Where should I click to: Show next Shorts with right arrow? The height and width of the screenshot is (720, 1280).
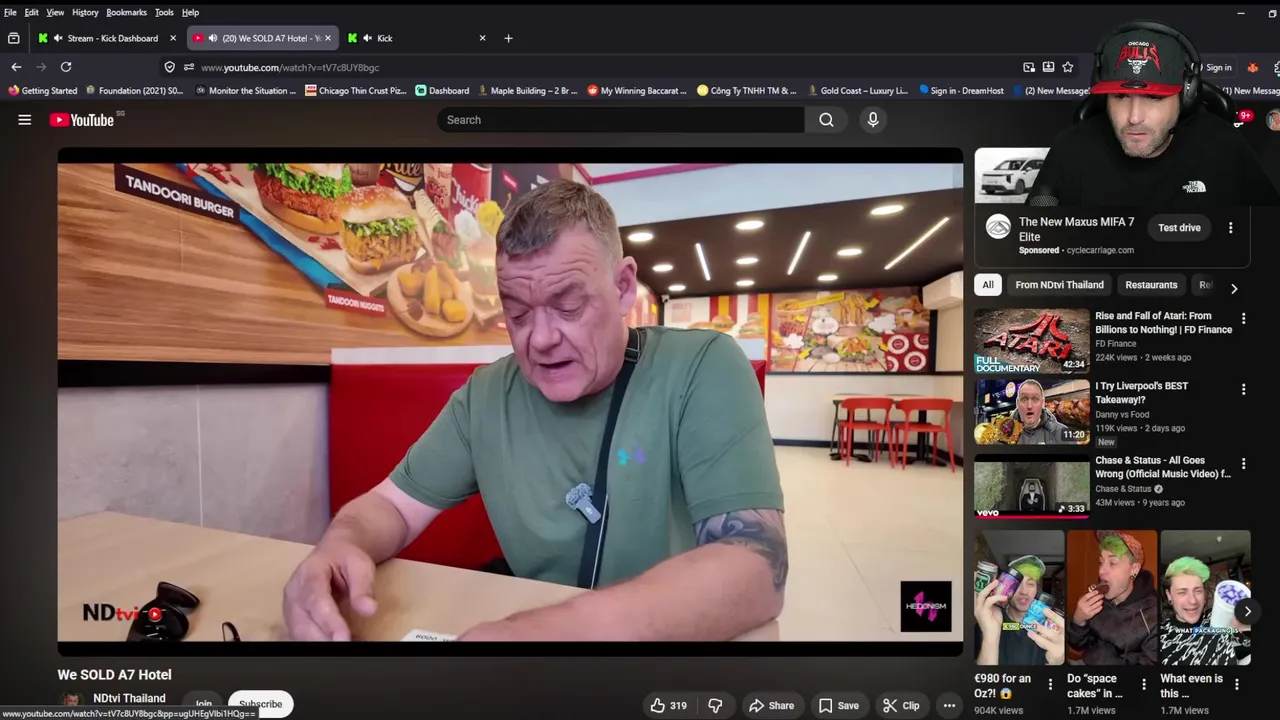click(x=1247, y=611)
